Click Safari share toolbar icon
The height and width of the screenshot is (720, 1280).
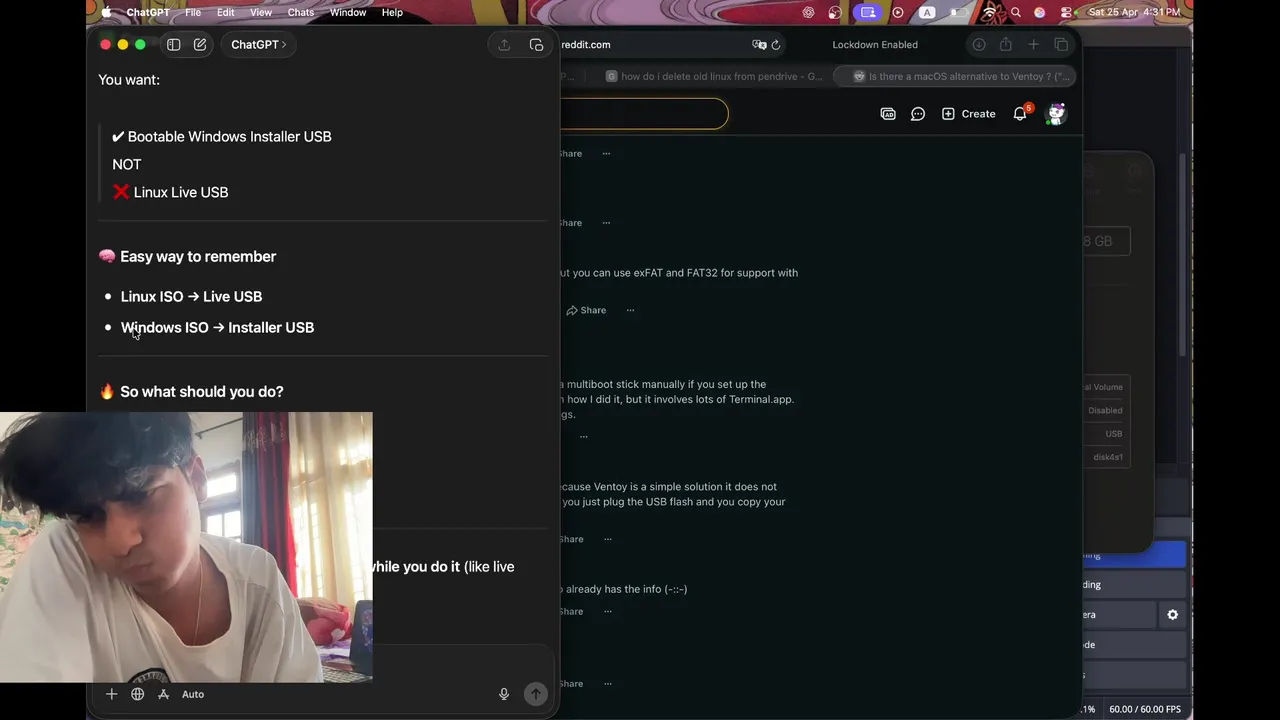(x=1006, y=44)
